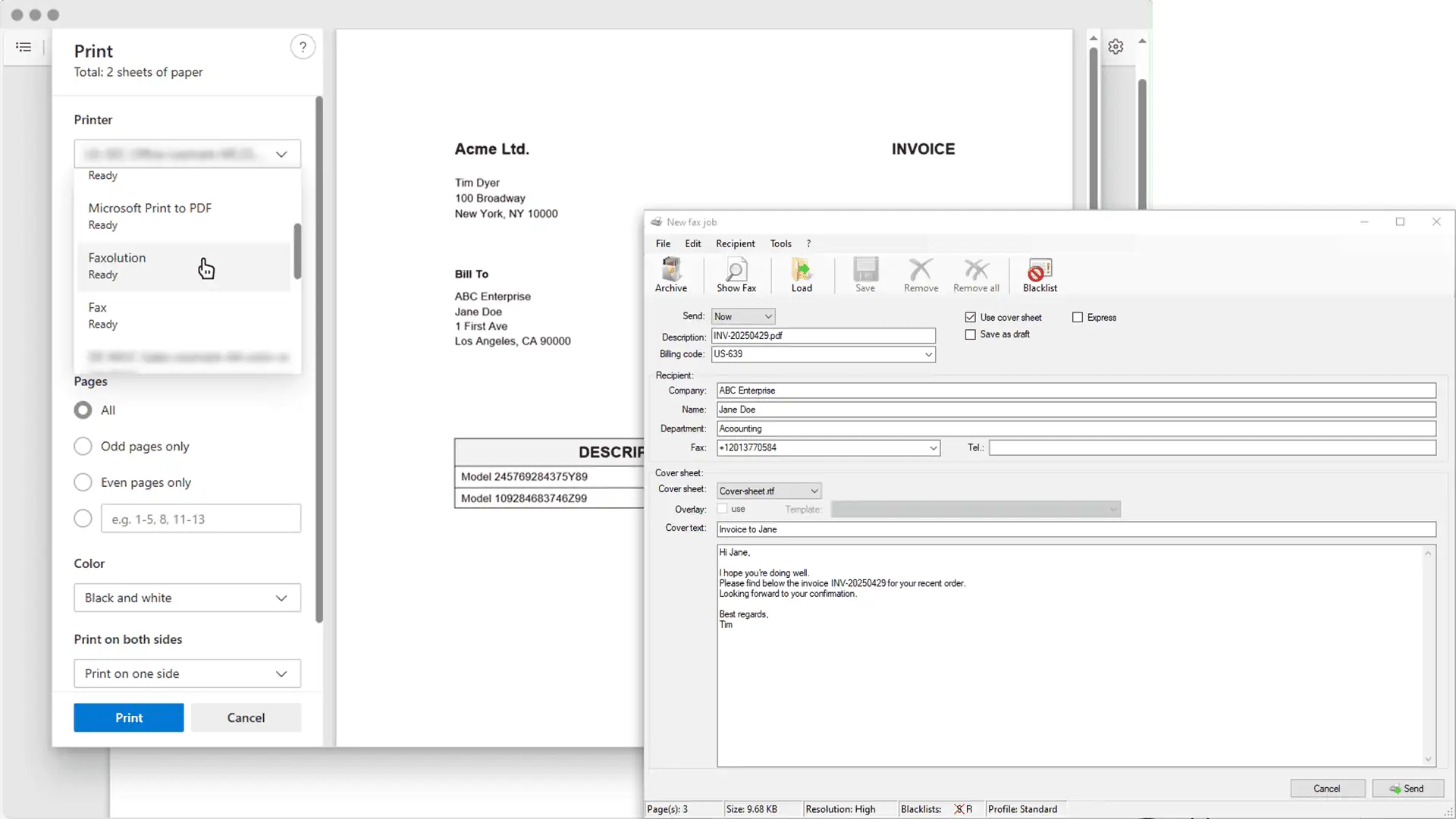
Task: Select Odd pages only radio button
Action: 83,446
